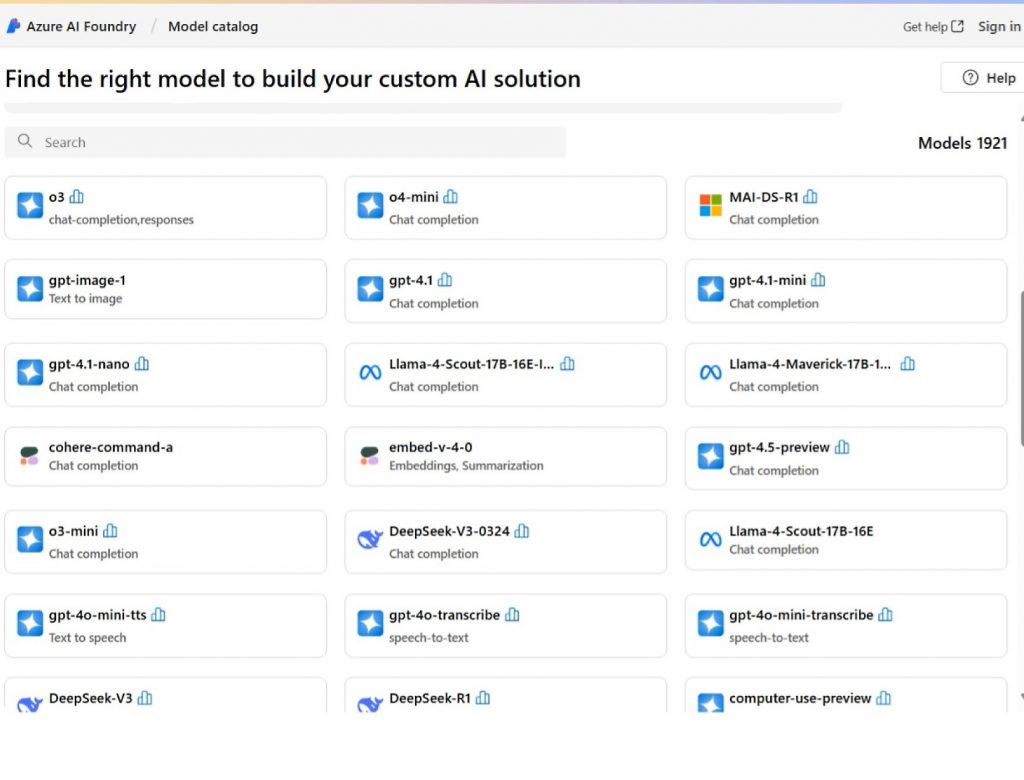Click the Meta logo on Llama-4-Maverick card
Screen dimensions: 1024x780
point(710,373)
